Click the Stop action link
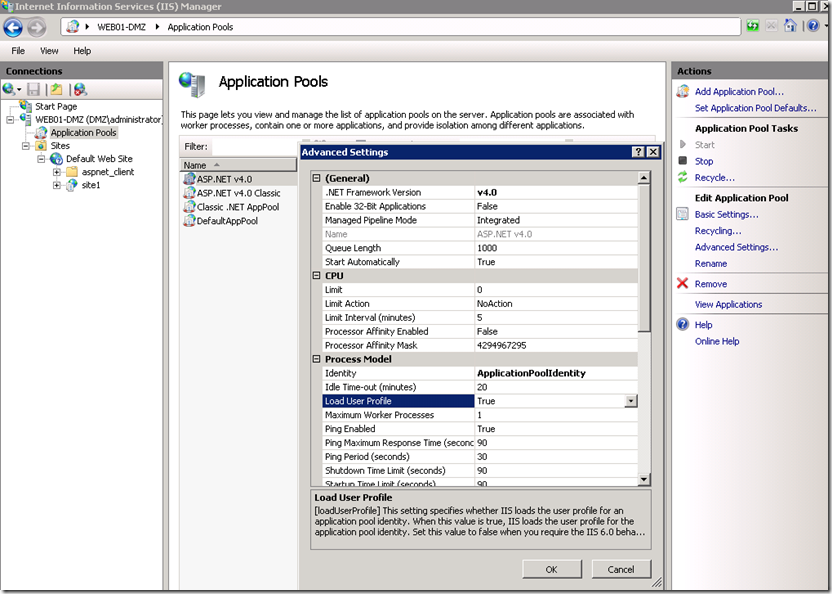The image size is (832, 594). [704, 161]
